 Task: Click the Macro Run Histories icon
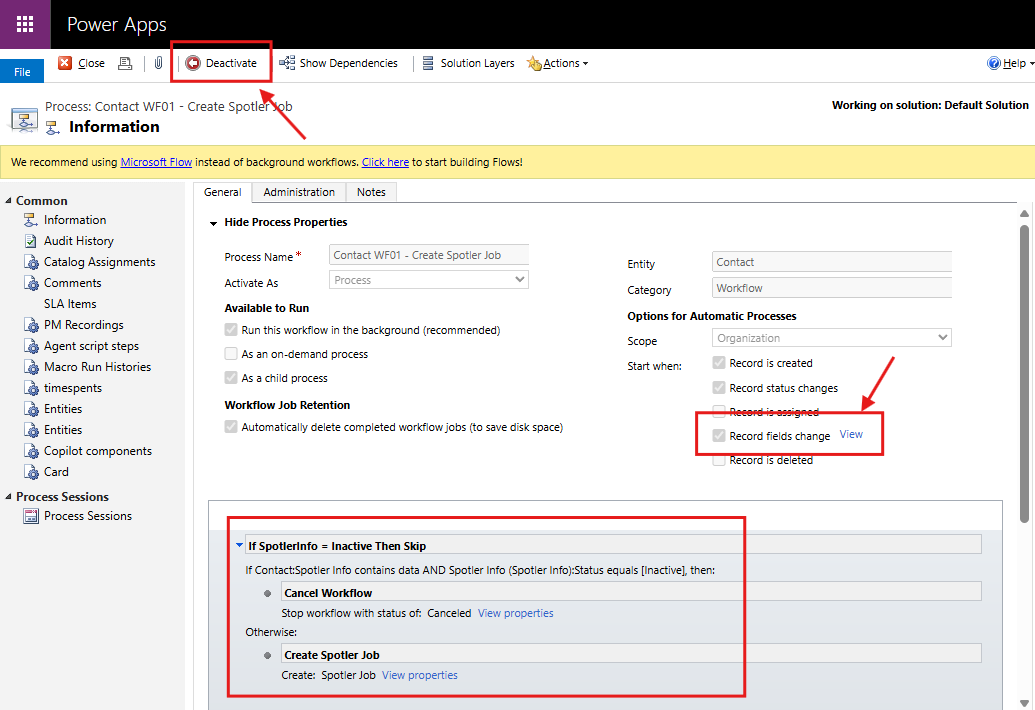(31, 368)
